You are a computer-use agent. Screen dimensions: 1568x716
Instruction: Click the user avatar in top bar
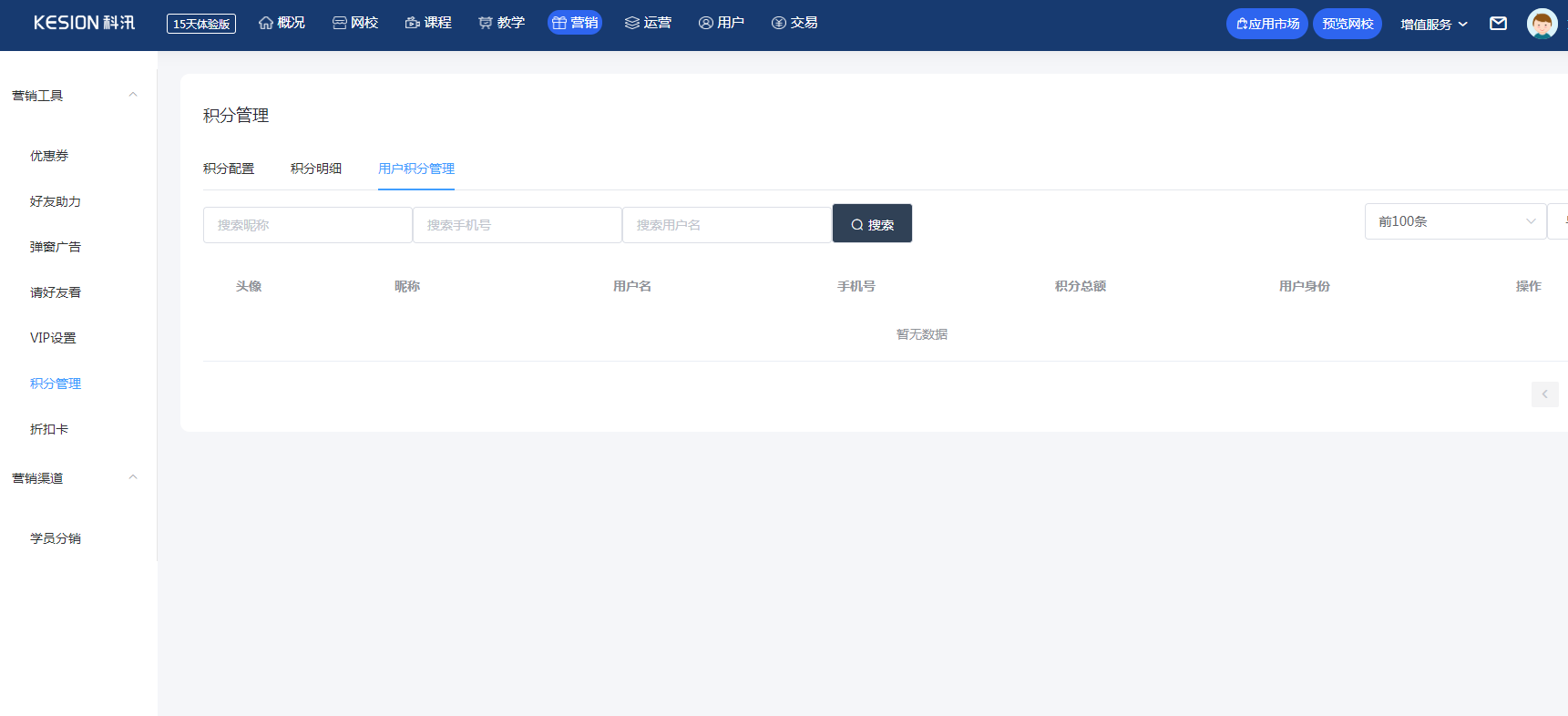point(1542,24)
